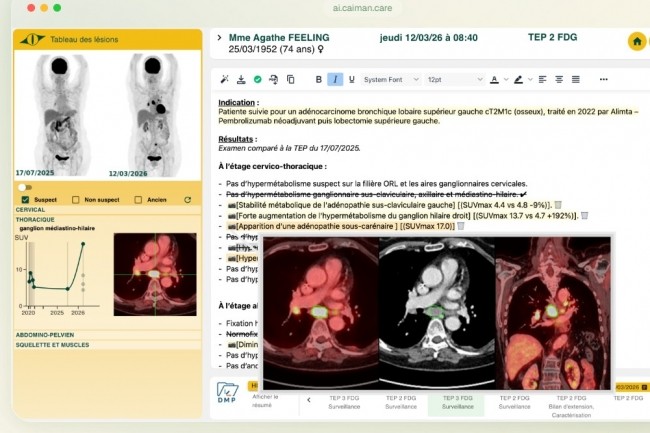Click image icon before 'Forte augmentation'
The image size is (650, 433).
pos(231,216)
